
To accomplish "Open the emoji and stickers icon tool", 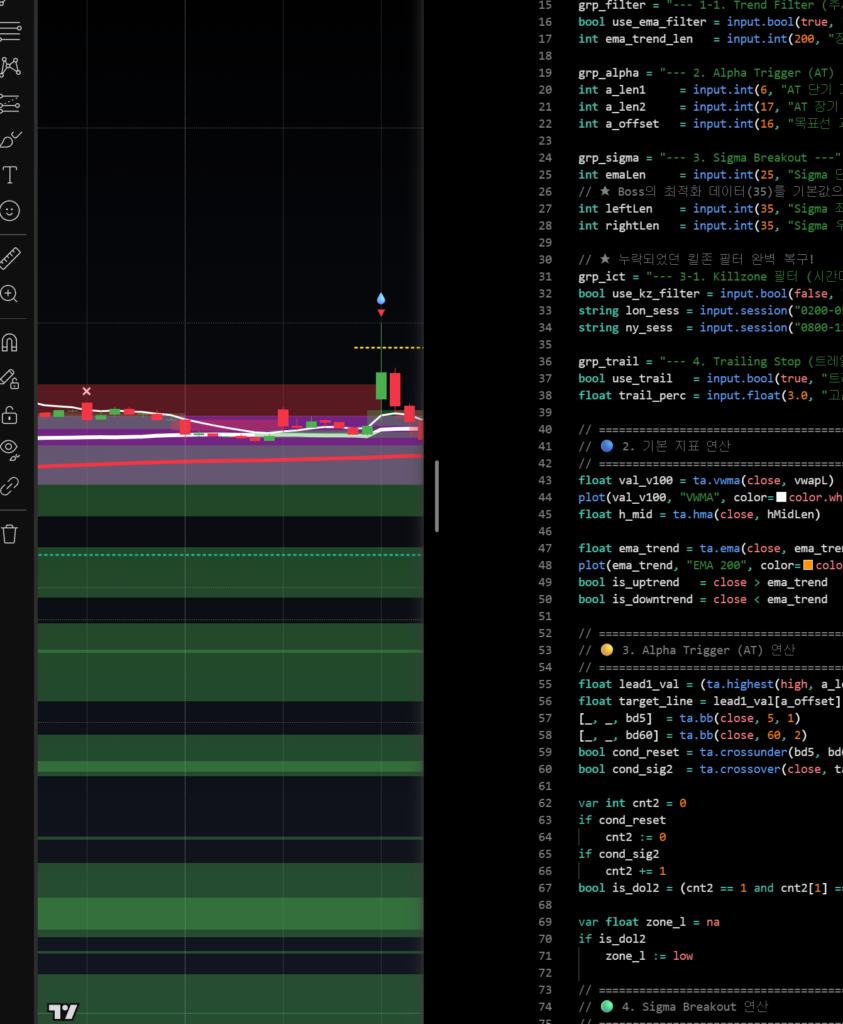I will pos(10,211).
